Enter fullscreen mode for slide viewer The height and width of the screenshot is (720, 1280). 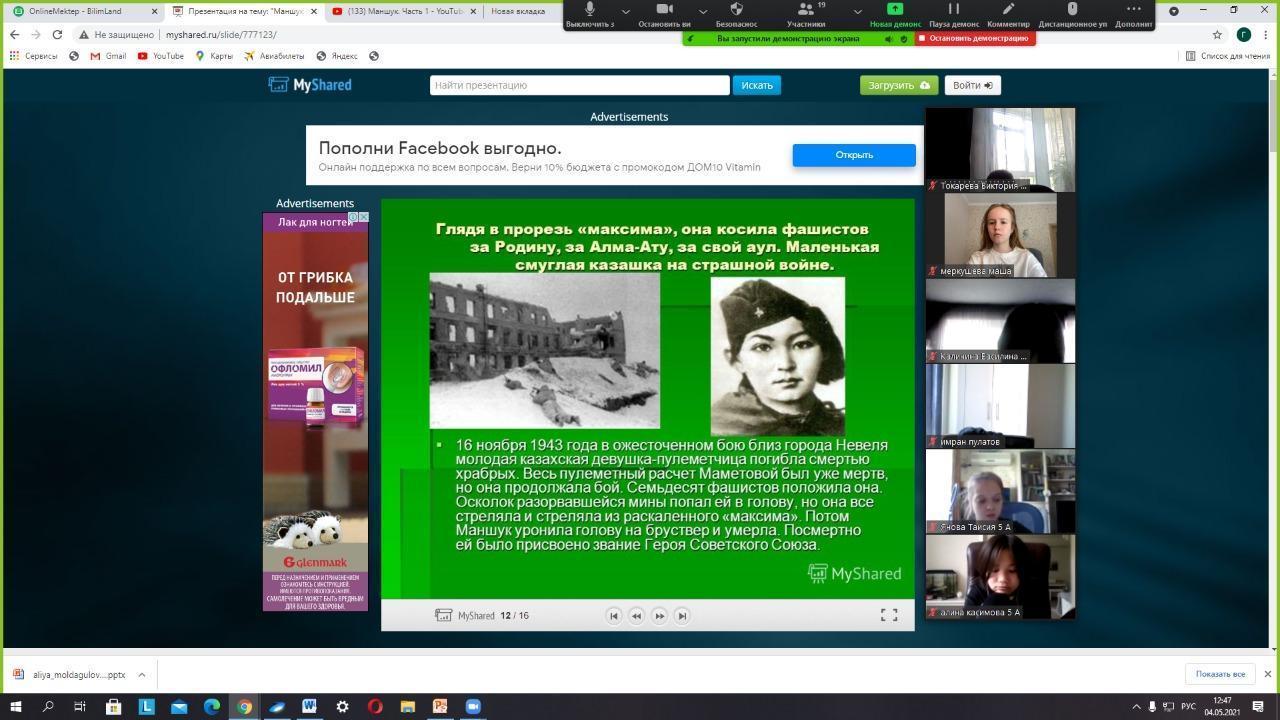[888, 615]
